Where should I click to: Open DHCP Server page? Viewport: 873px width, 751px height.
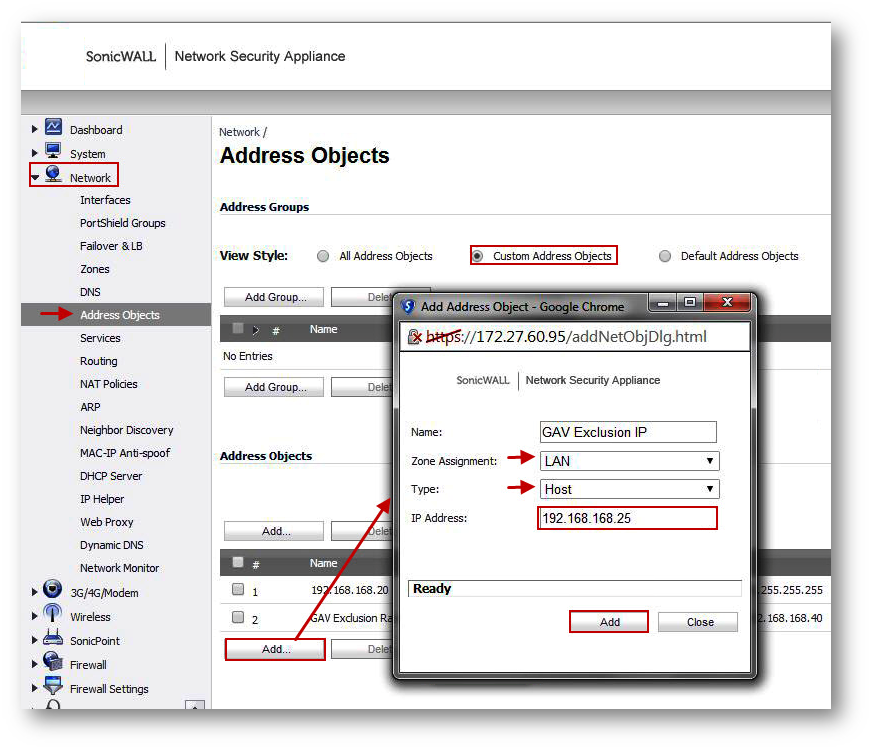click(x=111, y=476)
